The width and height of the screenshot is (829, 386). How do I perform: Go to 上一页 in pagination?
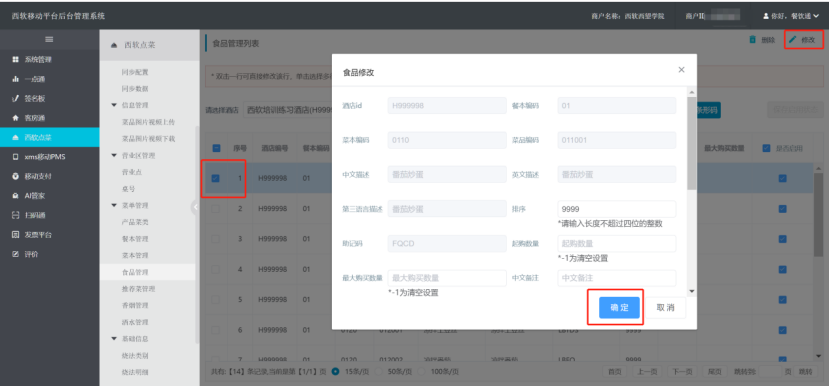[647, 372]
